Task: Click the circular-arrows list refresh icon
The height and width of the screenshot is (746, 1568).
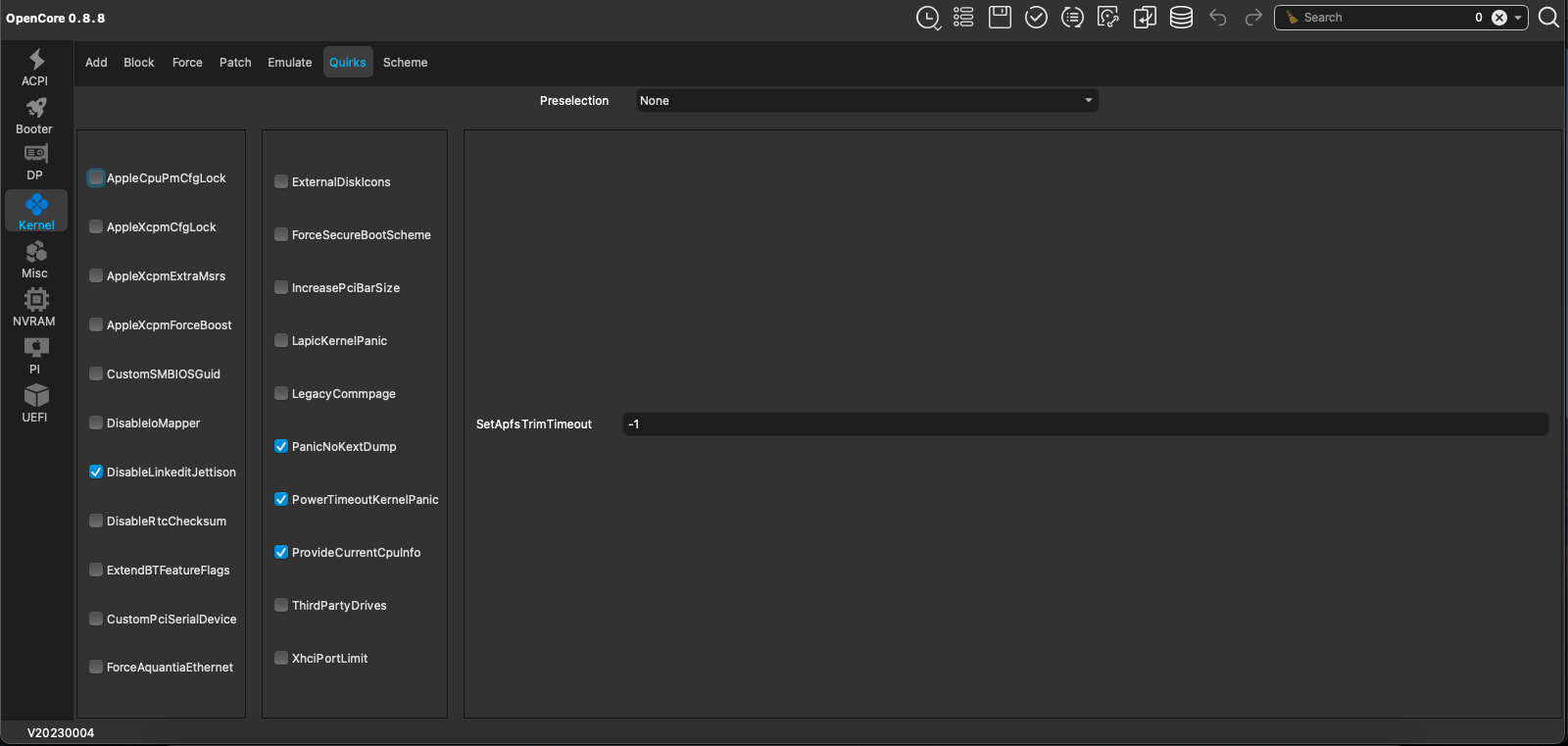Action: (1072, 18)
